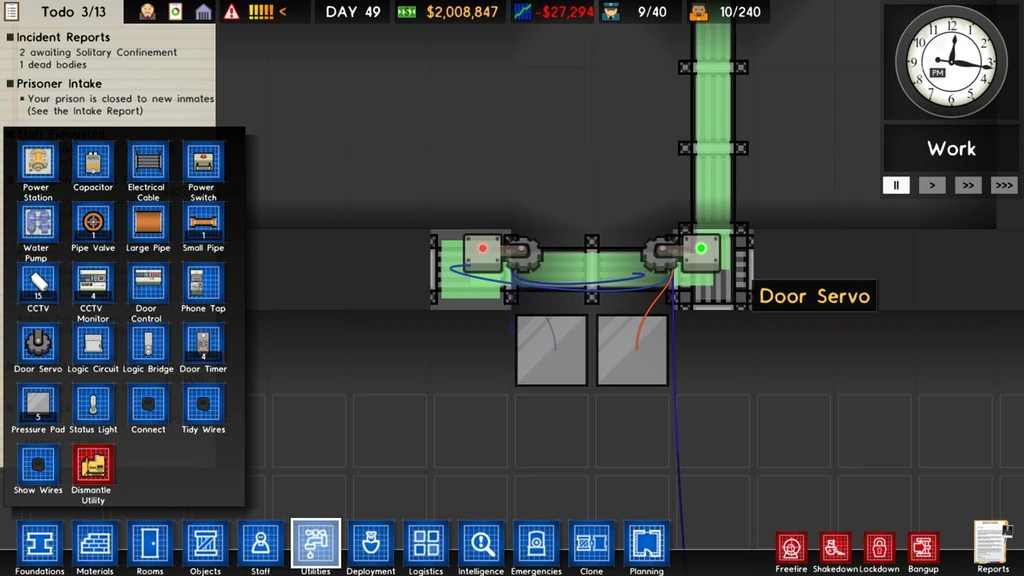Open the Planning tool
The width and height of the screenshot is (1024, 576).
(x=647, y=543)
